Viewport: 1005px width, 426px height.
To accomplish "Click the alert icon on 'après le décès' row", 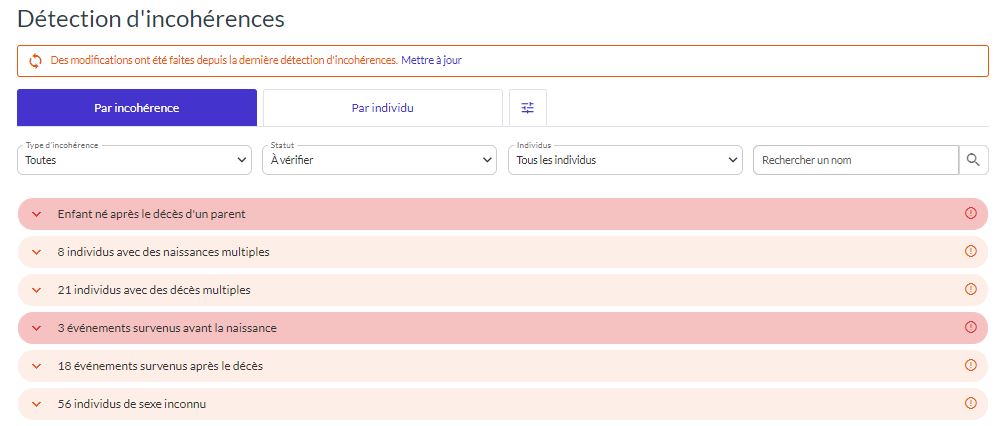I will click(x=970, y=365).
